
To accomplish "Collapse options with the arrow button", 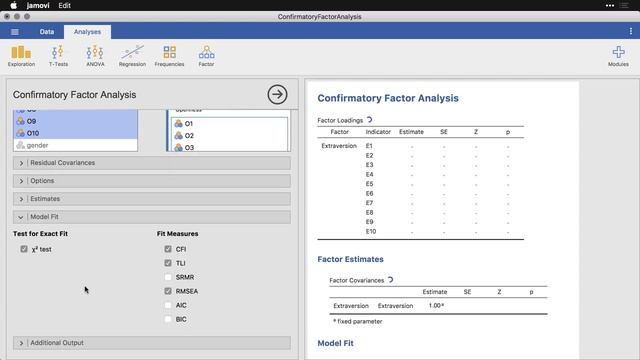I will click(x=278, y=95).
